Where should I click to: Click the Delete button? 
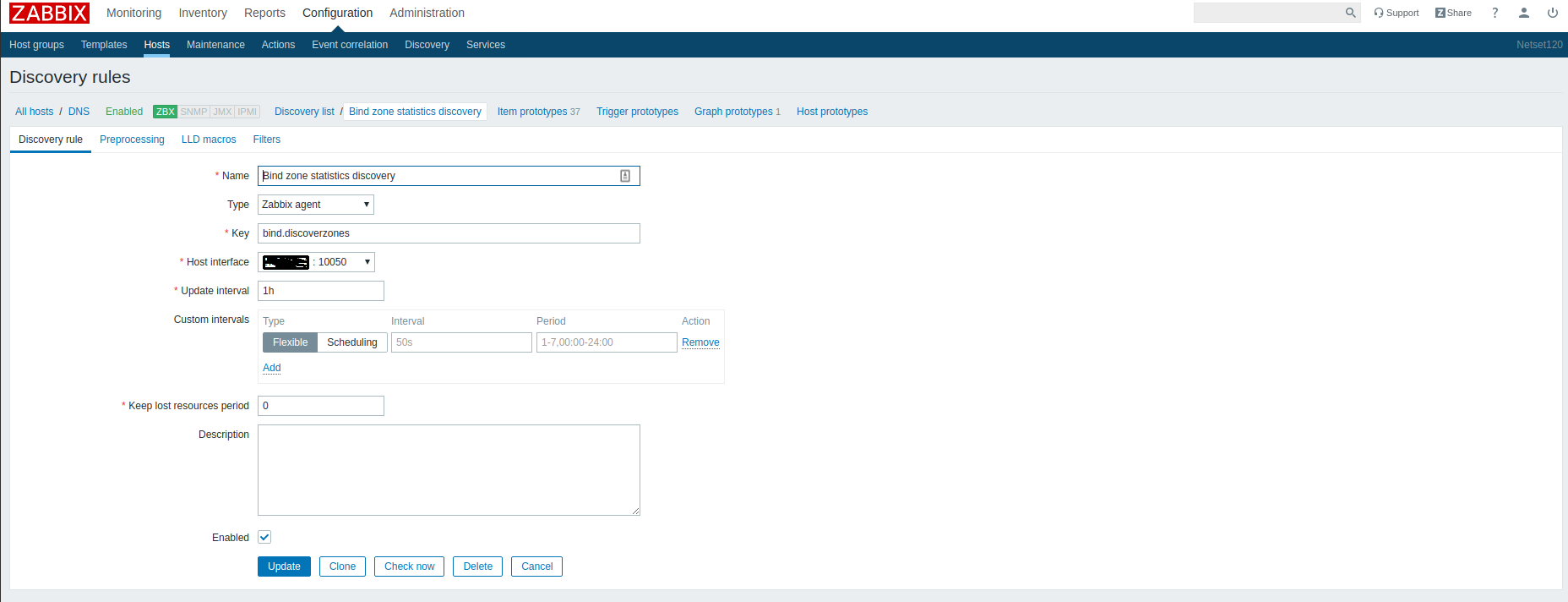[477, 566]
